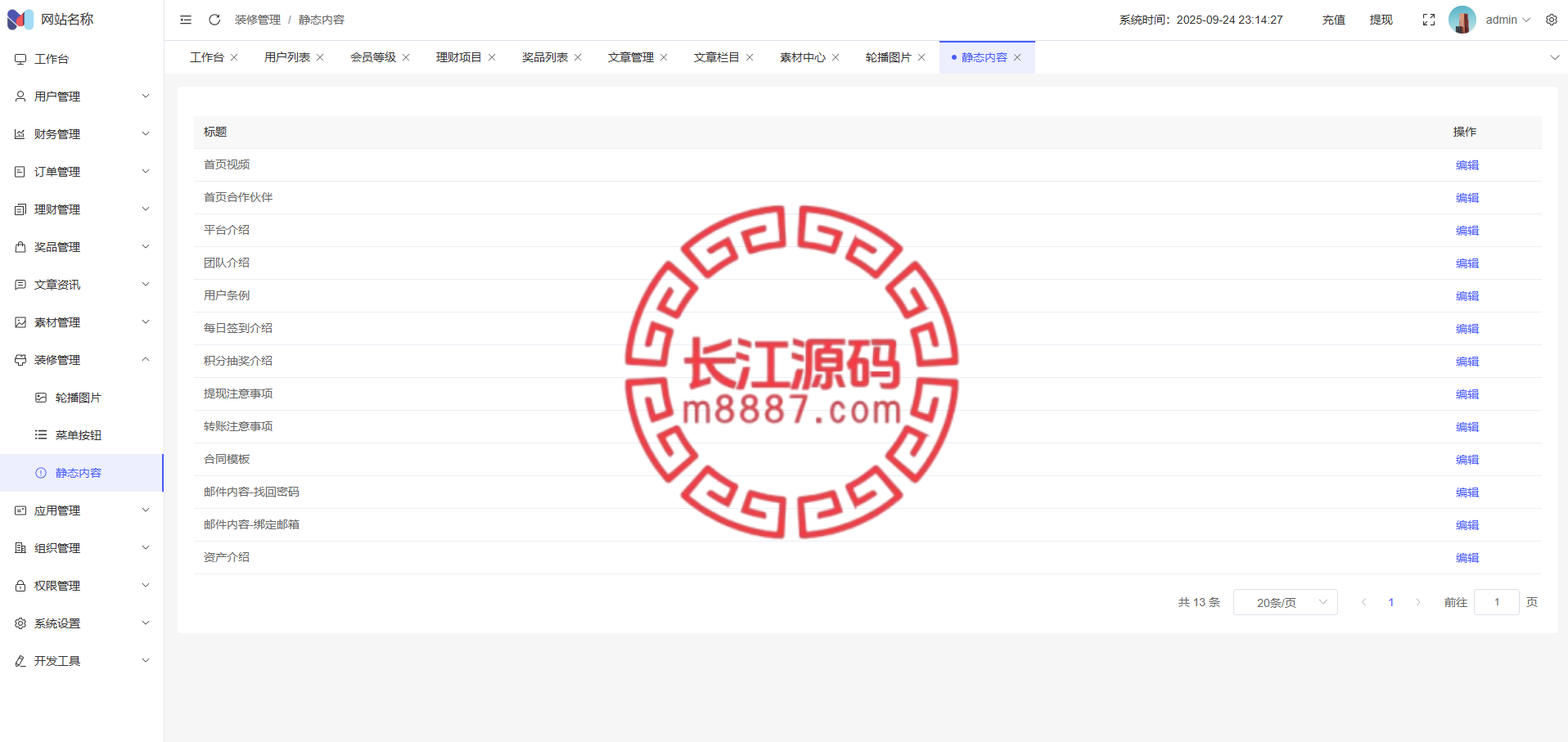Click the next page arrow

[1418, 602]
